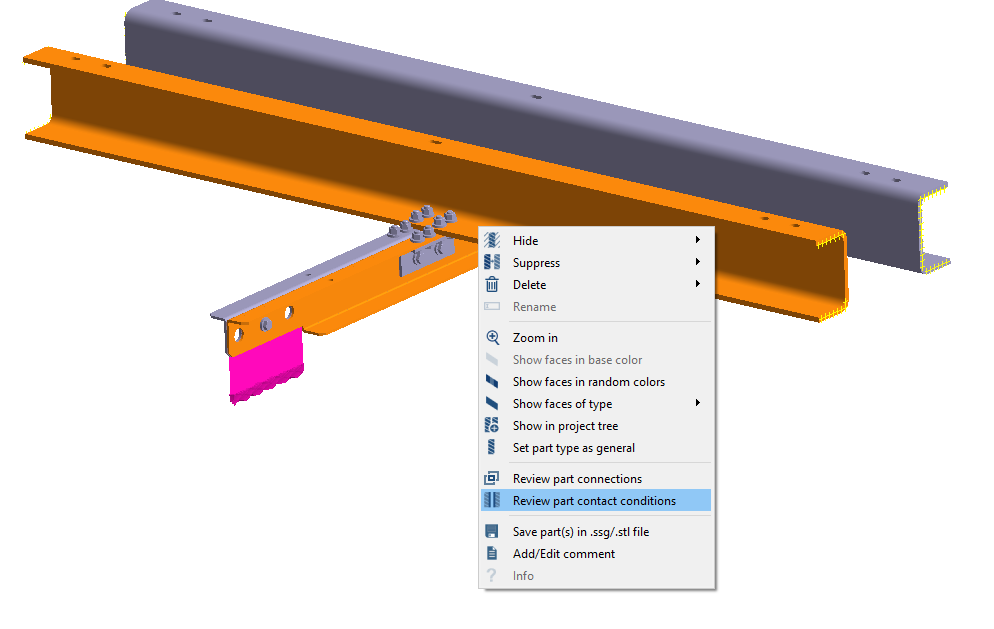Expand the Show faces of type submenu arrow
994x629 pixels.
697,403
